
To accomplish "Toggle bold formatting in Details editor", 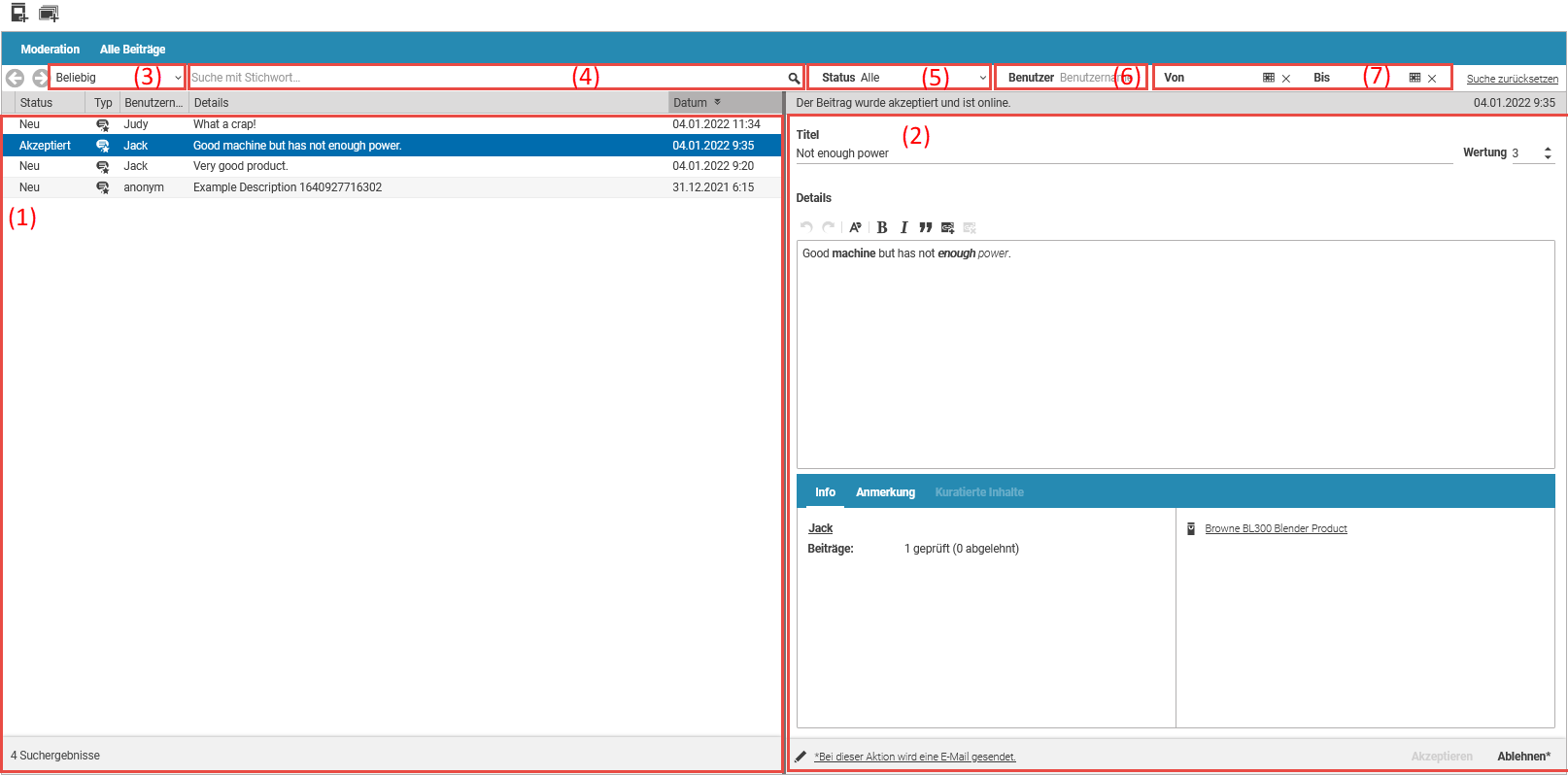I will tap(882, 227).
